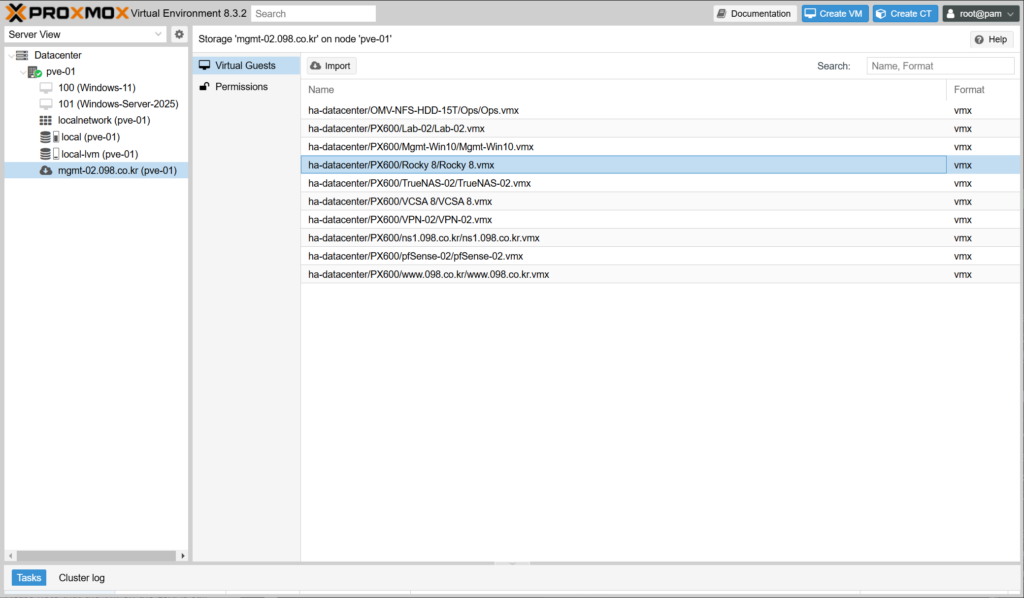Viewport: 1024px width, 598px height.
Task: Switch to the Cluster log tab
Action: point(81,578)
